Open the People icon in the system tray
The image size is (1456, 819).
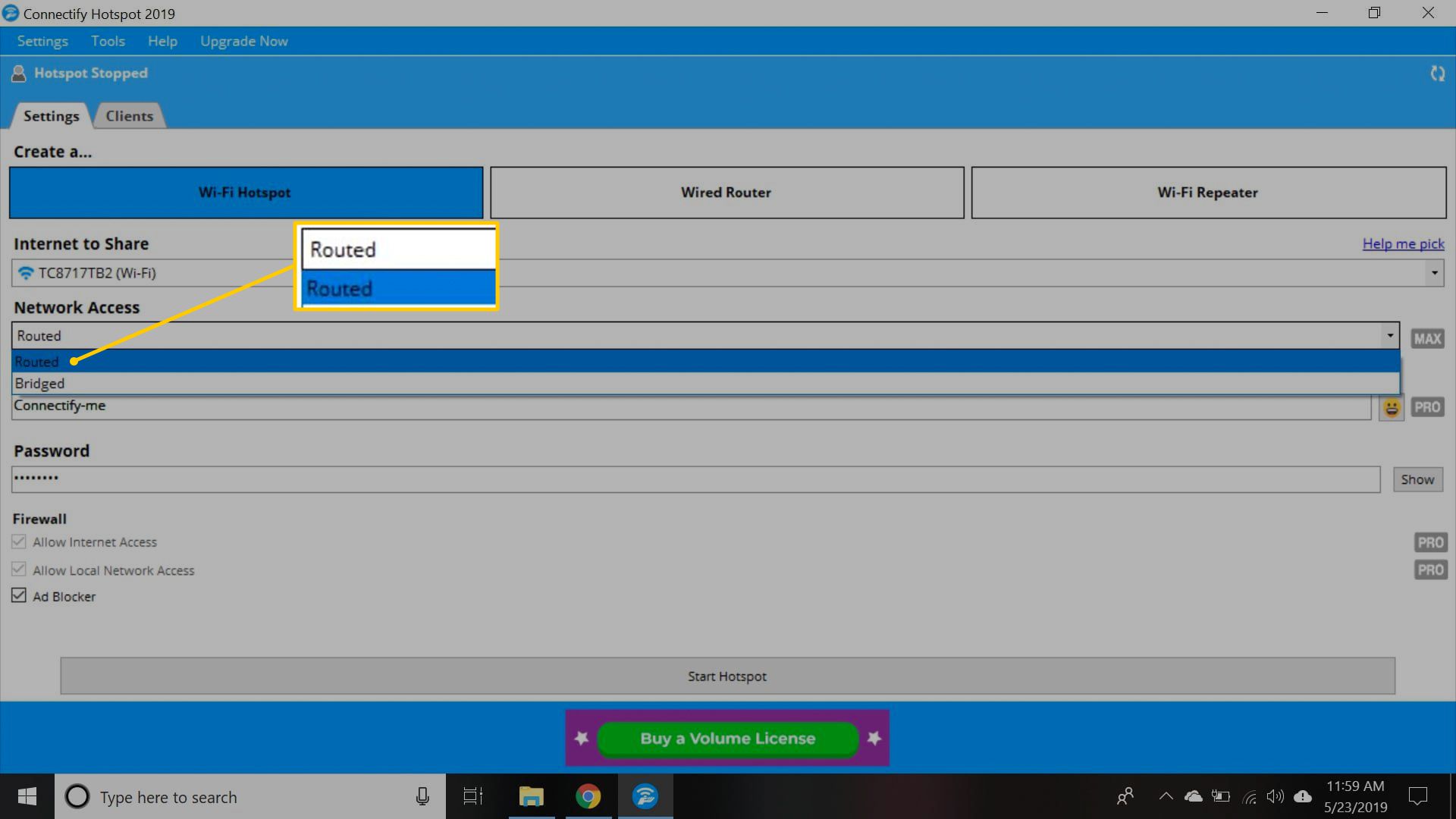[1125, 796]
